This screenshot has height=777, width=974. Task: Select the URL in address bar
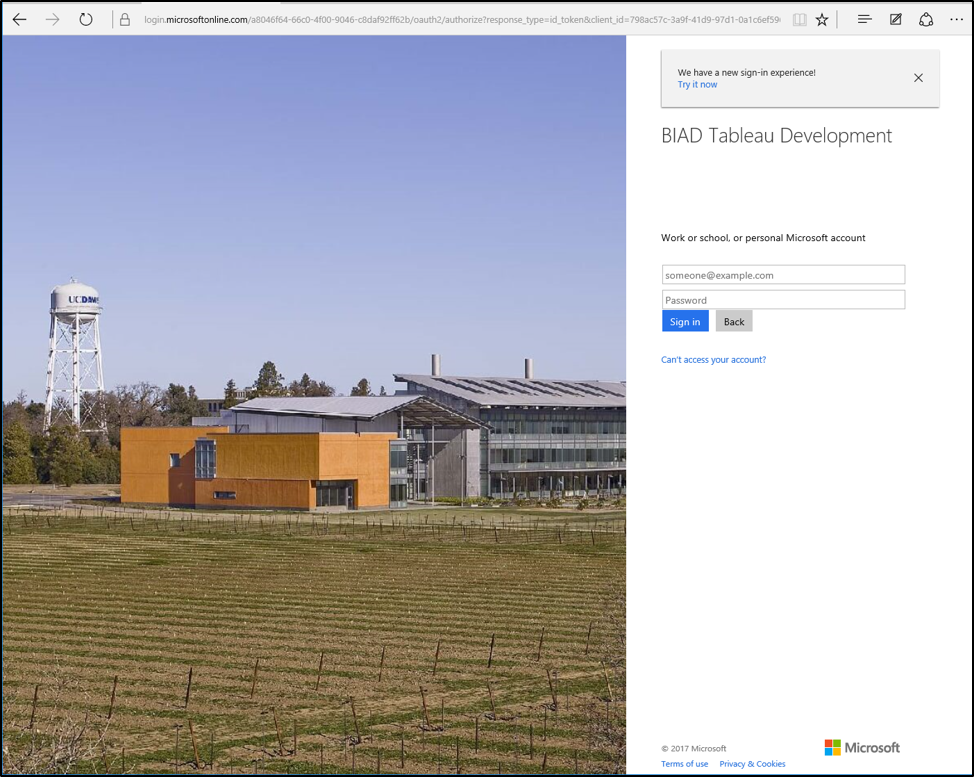[x=460, y=19]
